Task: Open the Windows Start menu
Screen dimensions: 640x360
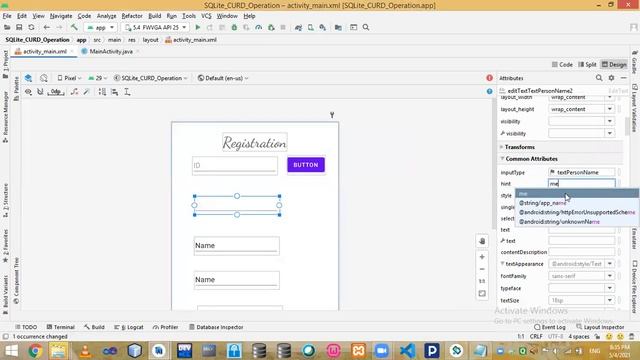Action: (11, 351)
